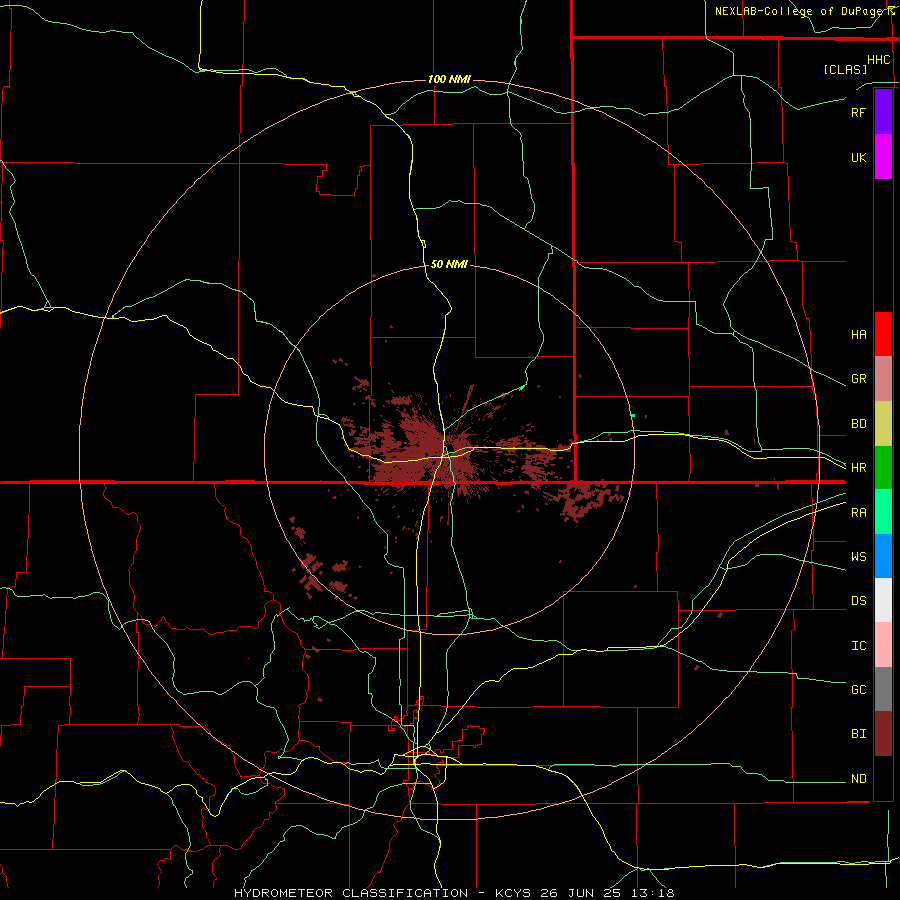Screen dimensions: 900x900
Task: Click the GC label in legend
Action: tap(858, 689)
